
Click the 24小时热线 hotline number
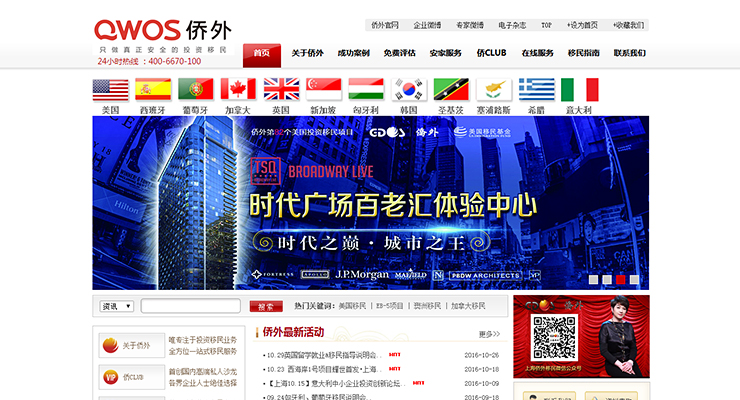pos(149,61)
